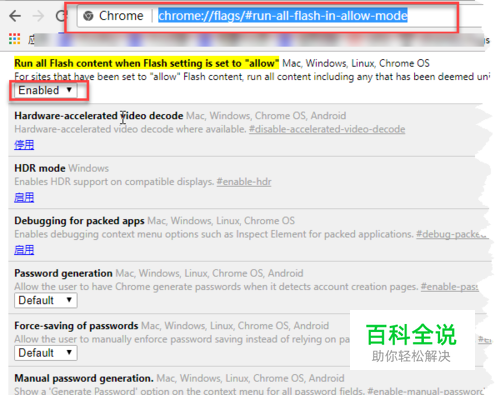Open the Enabled dropdown for Flash content
The height and width of the screenshot is (395, 500).
click(45, 90)
